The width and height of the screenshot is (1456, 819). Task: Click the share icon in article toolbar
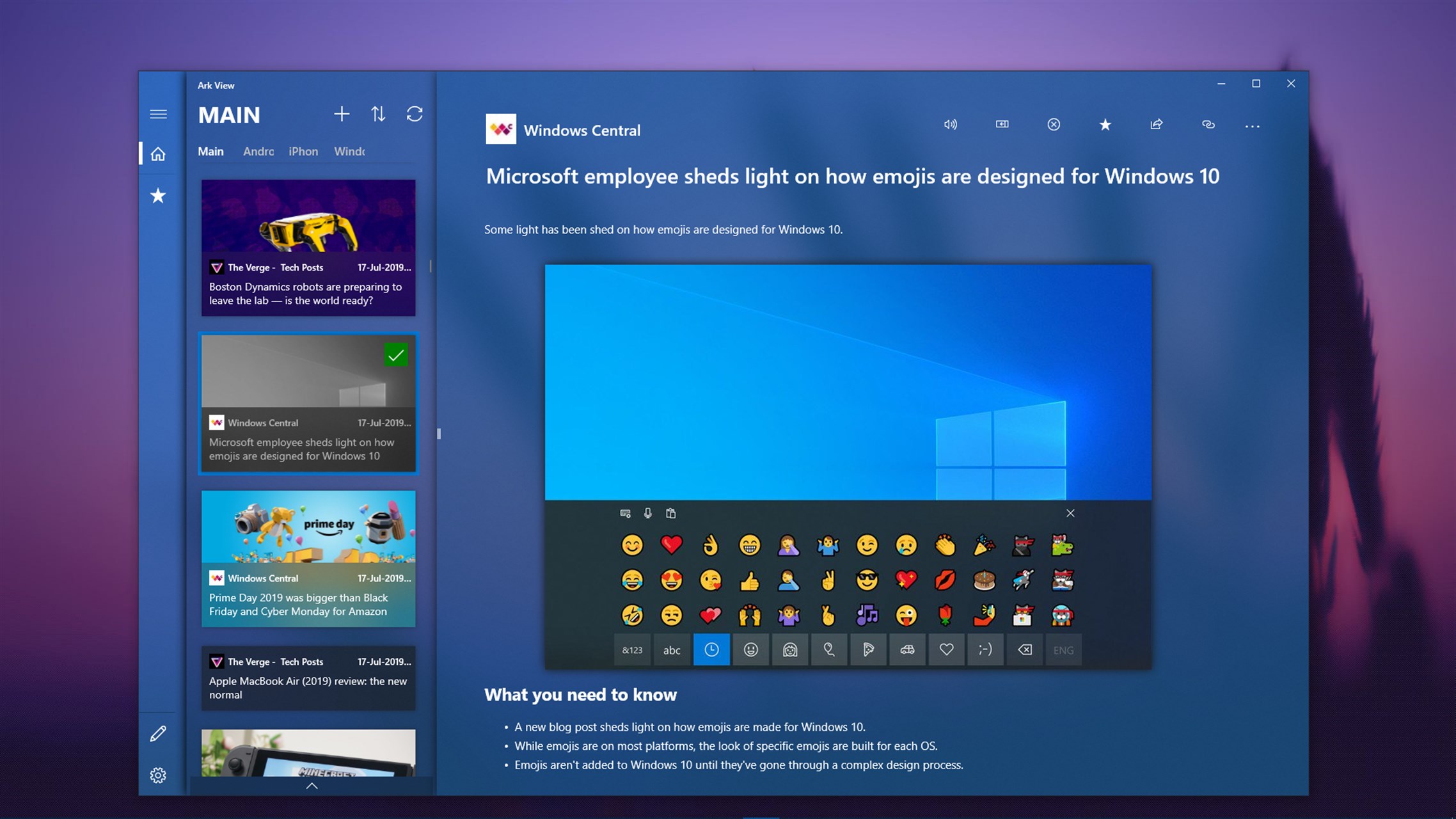coord(1156,125)
